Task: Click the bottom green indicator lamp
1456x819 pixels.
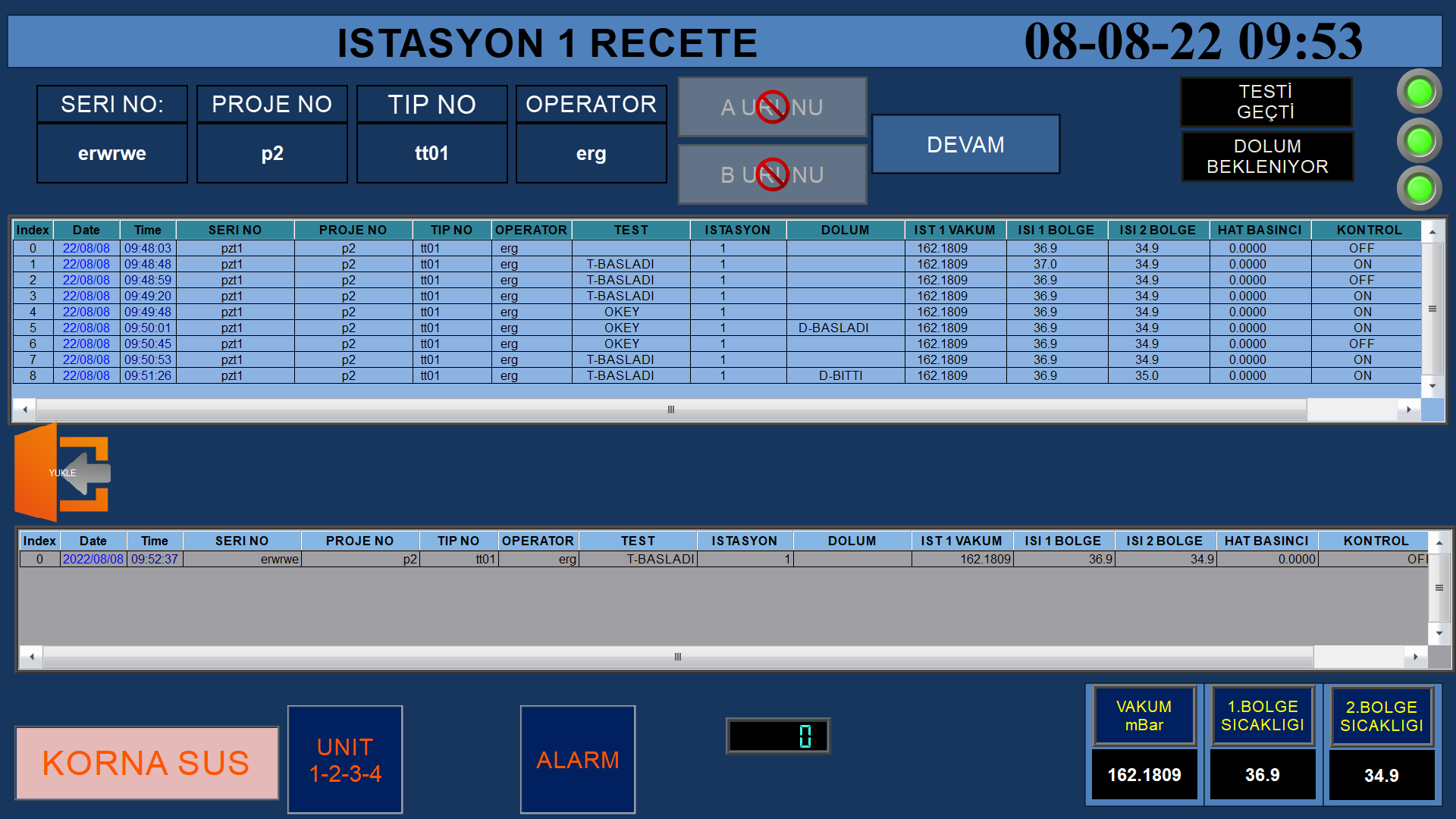Action: [x=1419, y=188]
